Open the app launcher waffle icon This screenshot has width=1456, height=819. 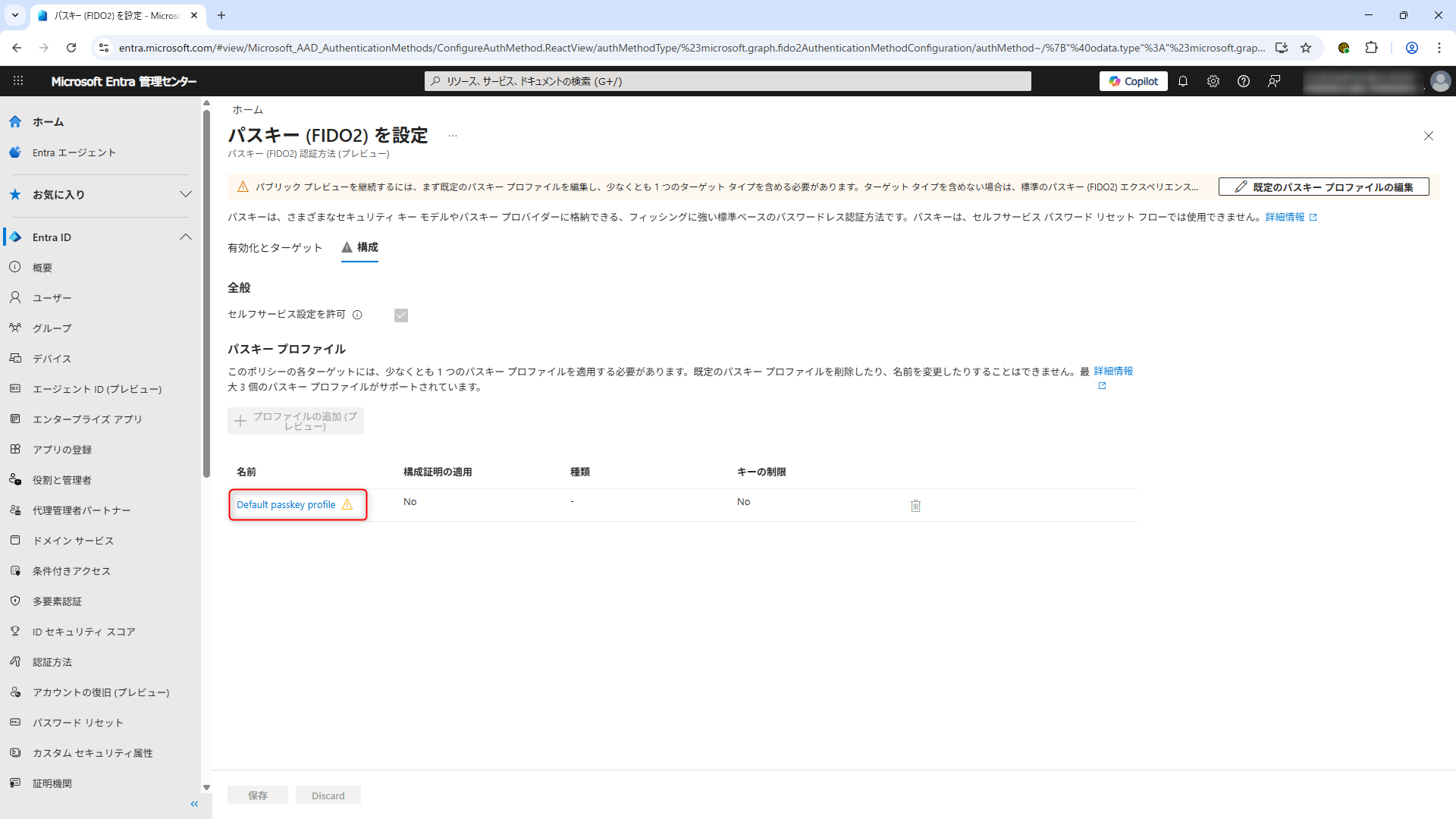(18, 81)
